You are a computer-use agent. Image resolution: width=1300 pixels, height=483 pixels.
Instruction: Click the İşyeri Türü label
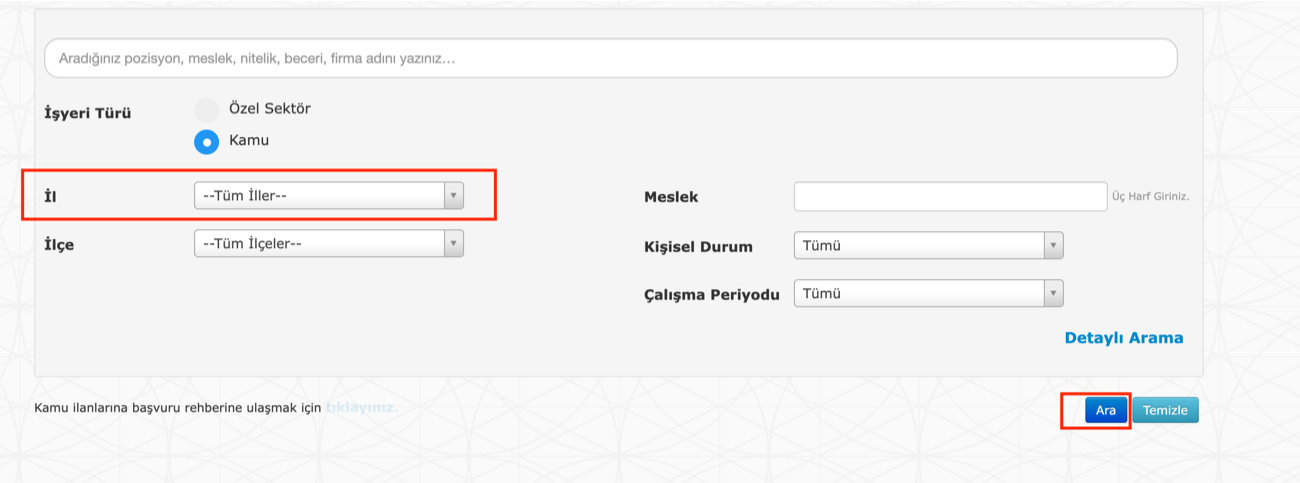coord(88,113)
